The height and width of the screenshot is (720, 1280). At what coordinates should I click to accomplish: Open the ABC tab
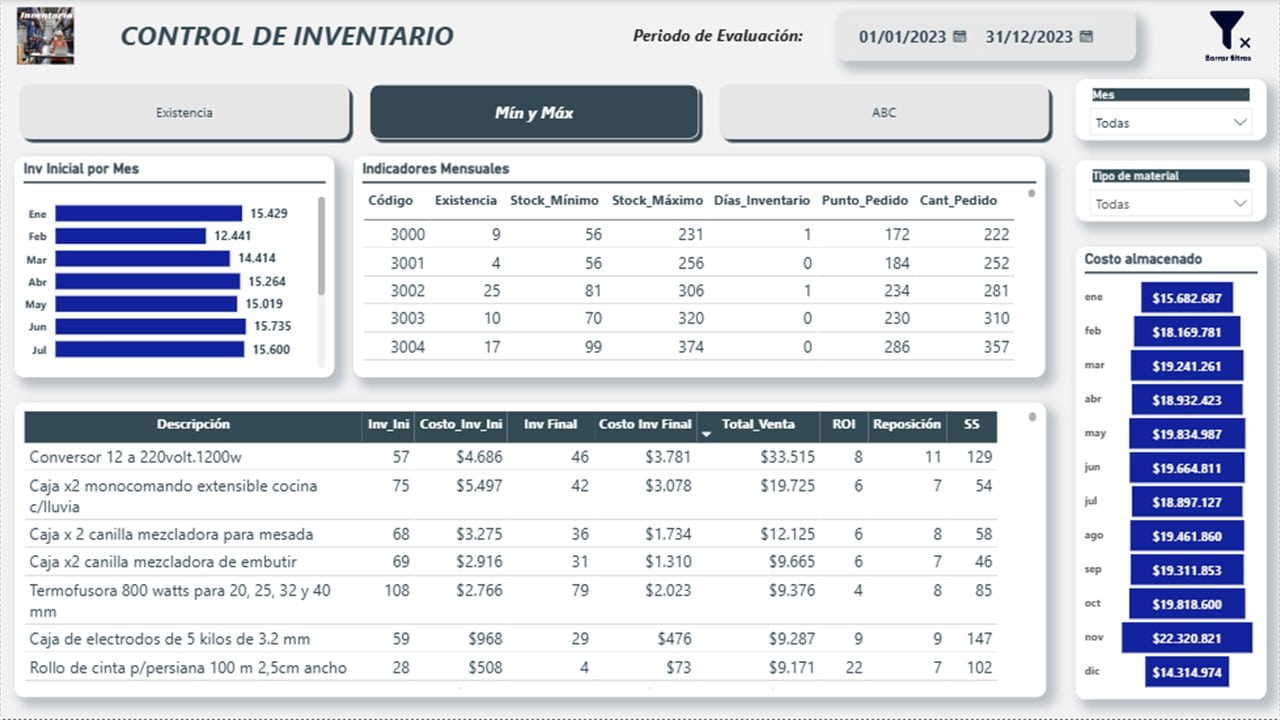click(x=884, y=113)
